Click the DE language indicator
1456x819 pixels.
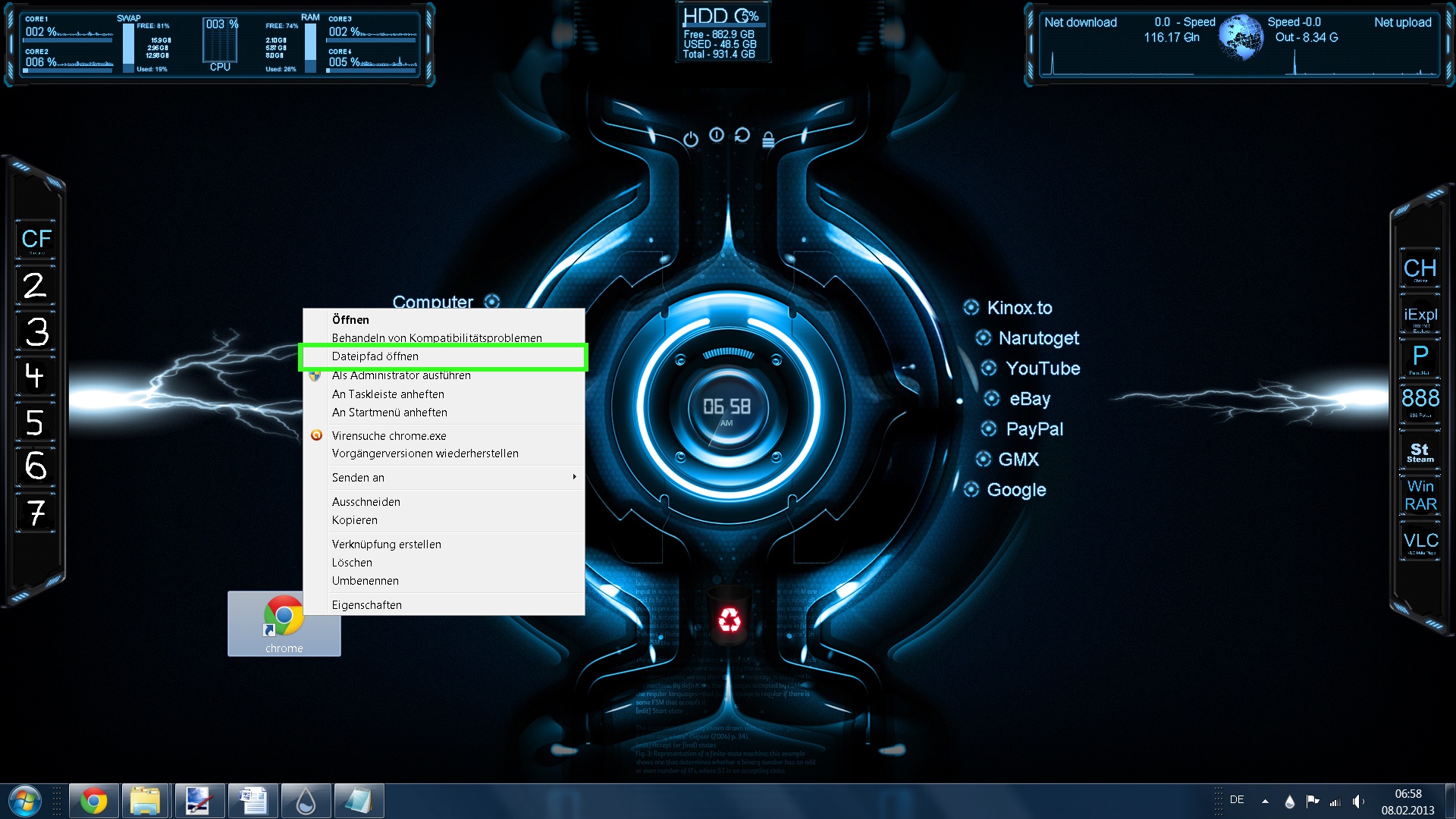tap(1237, 799)
